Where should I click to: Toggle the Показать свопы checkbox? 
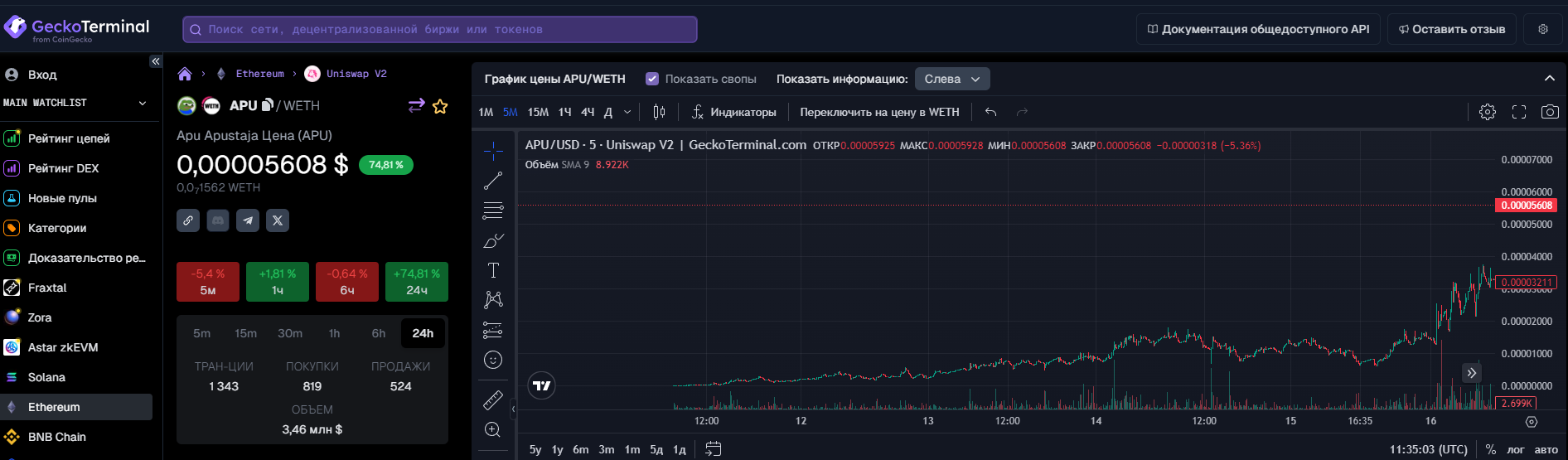tap(652, 79)
